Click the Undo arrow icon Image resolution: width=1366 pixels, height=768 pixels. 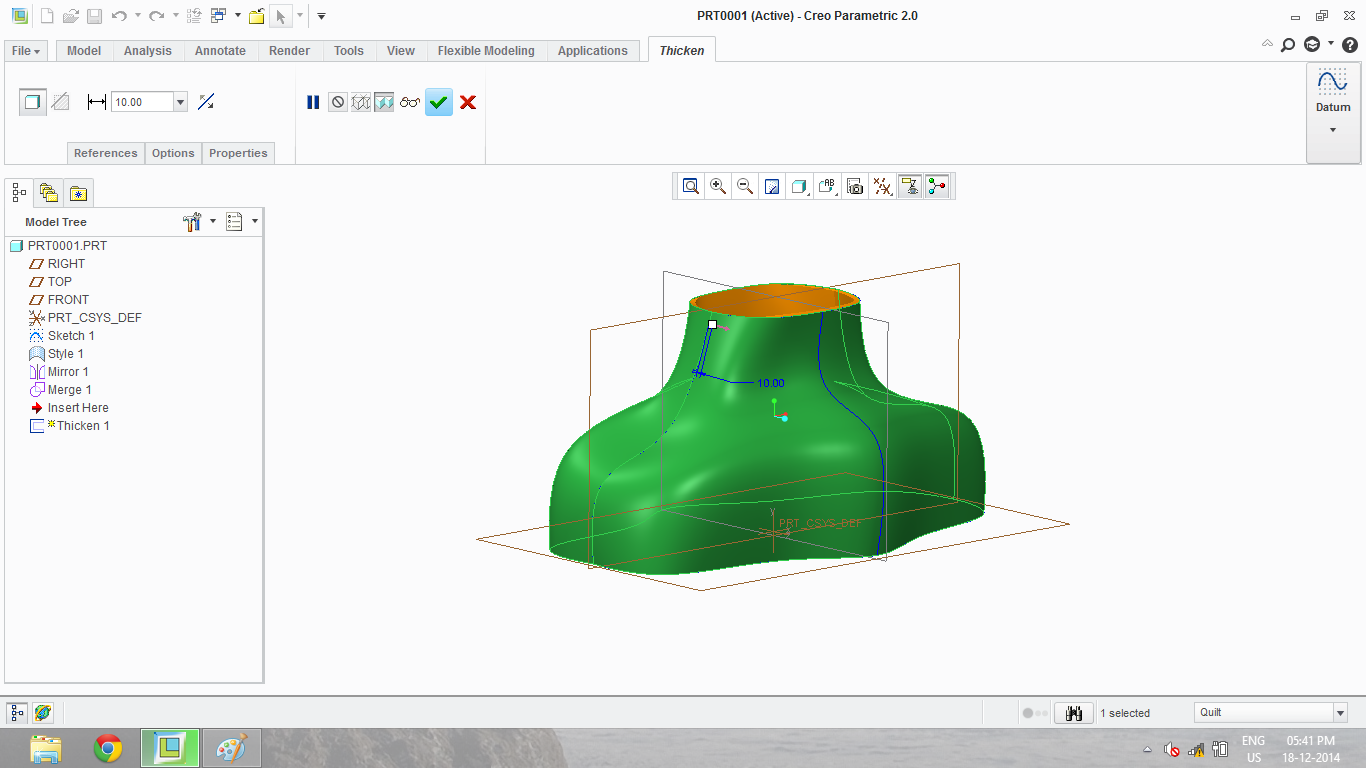pos(119,16)
